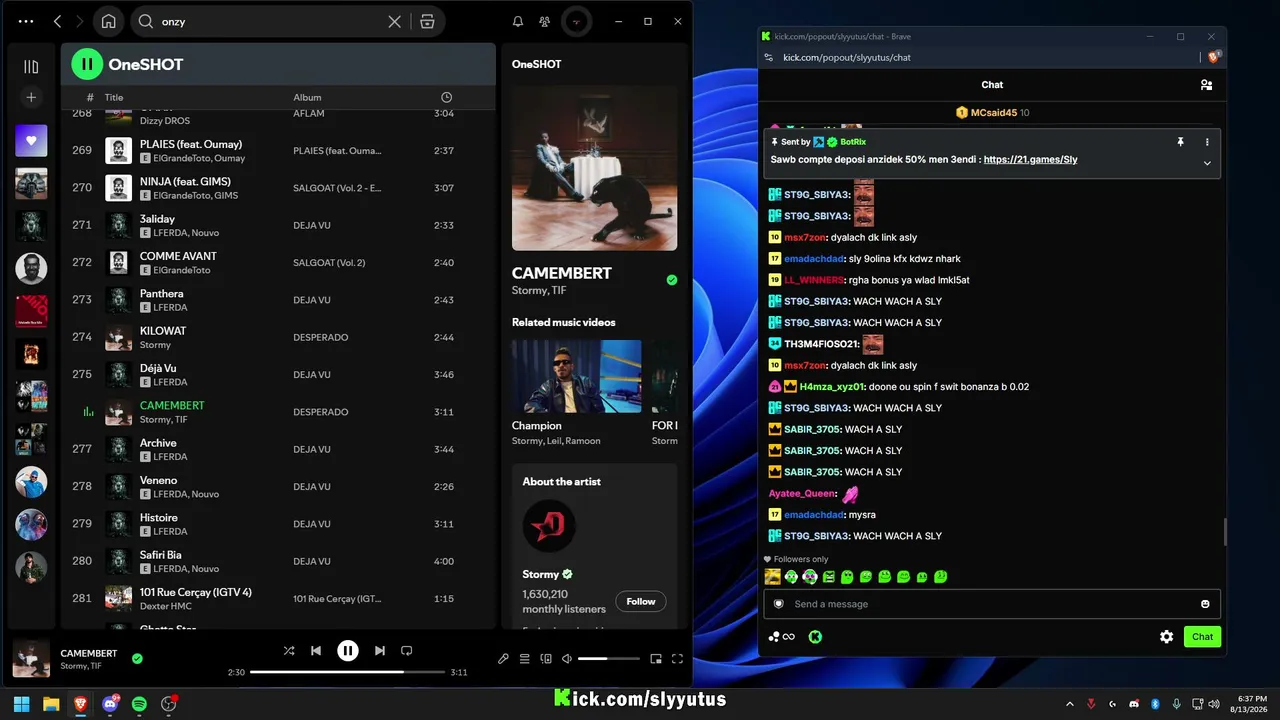This screenshot has height=720, width=1280.
Task: Open Friend Activity in Spotify
Action: pos(544,21)
